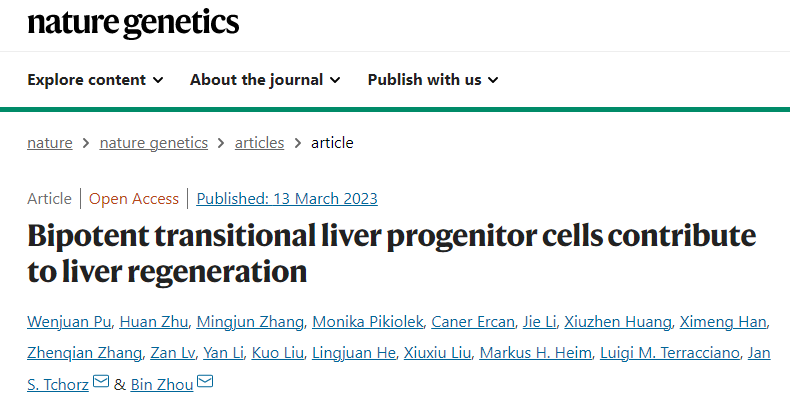Click Published: 13 March 2023 link
This screenshot has width=790, height=408.
287,198
